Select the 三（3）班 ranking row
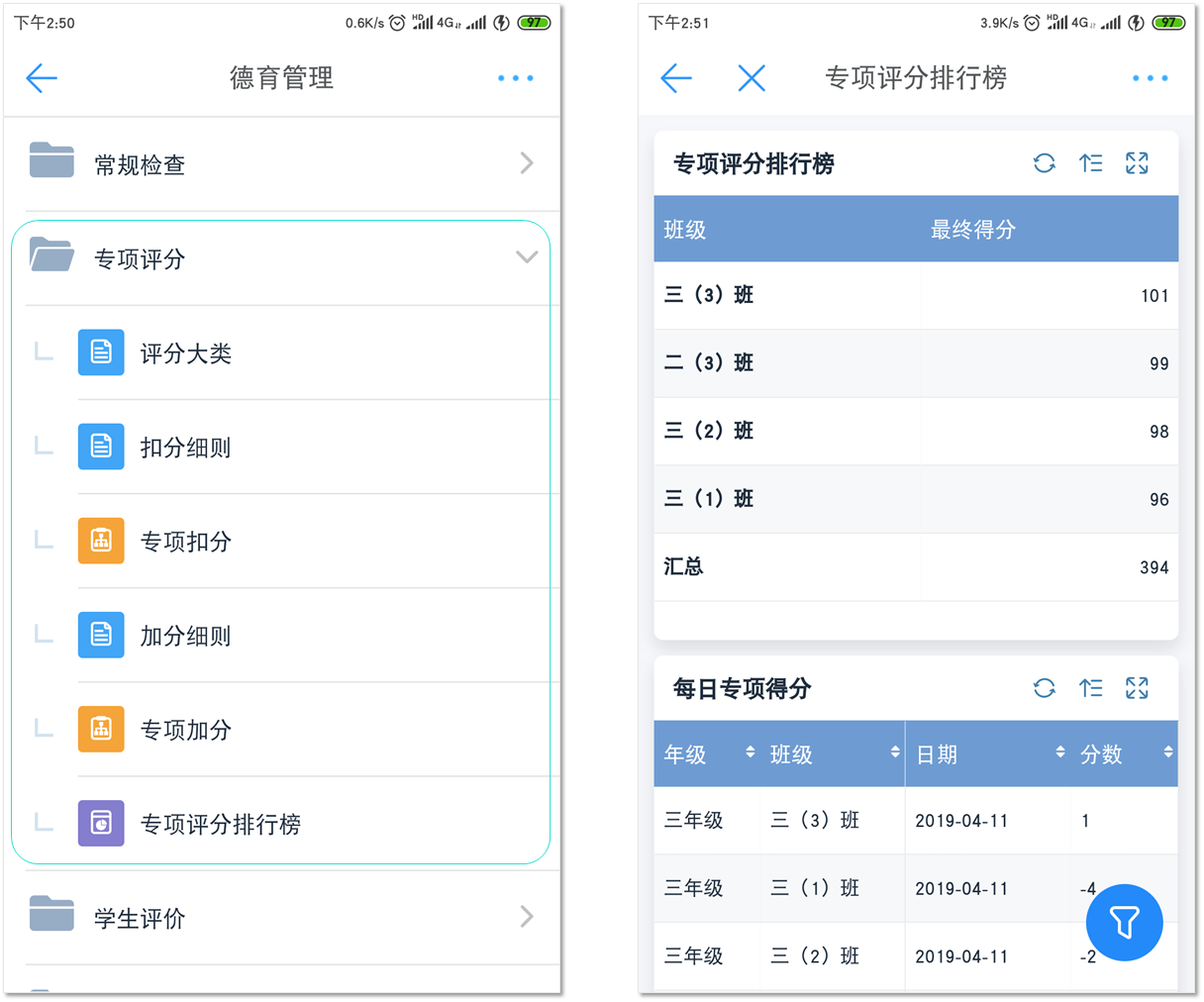 tap(916, 295)
